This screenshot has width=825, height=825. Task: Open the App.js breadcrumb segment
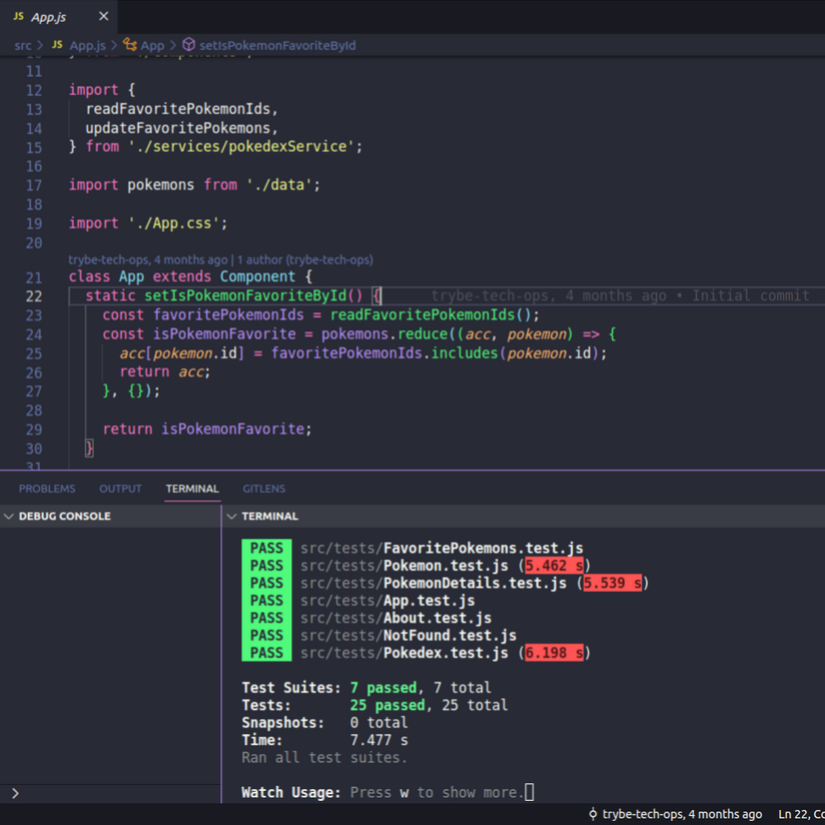coord(87,46)
